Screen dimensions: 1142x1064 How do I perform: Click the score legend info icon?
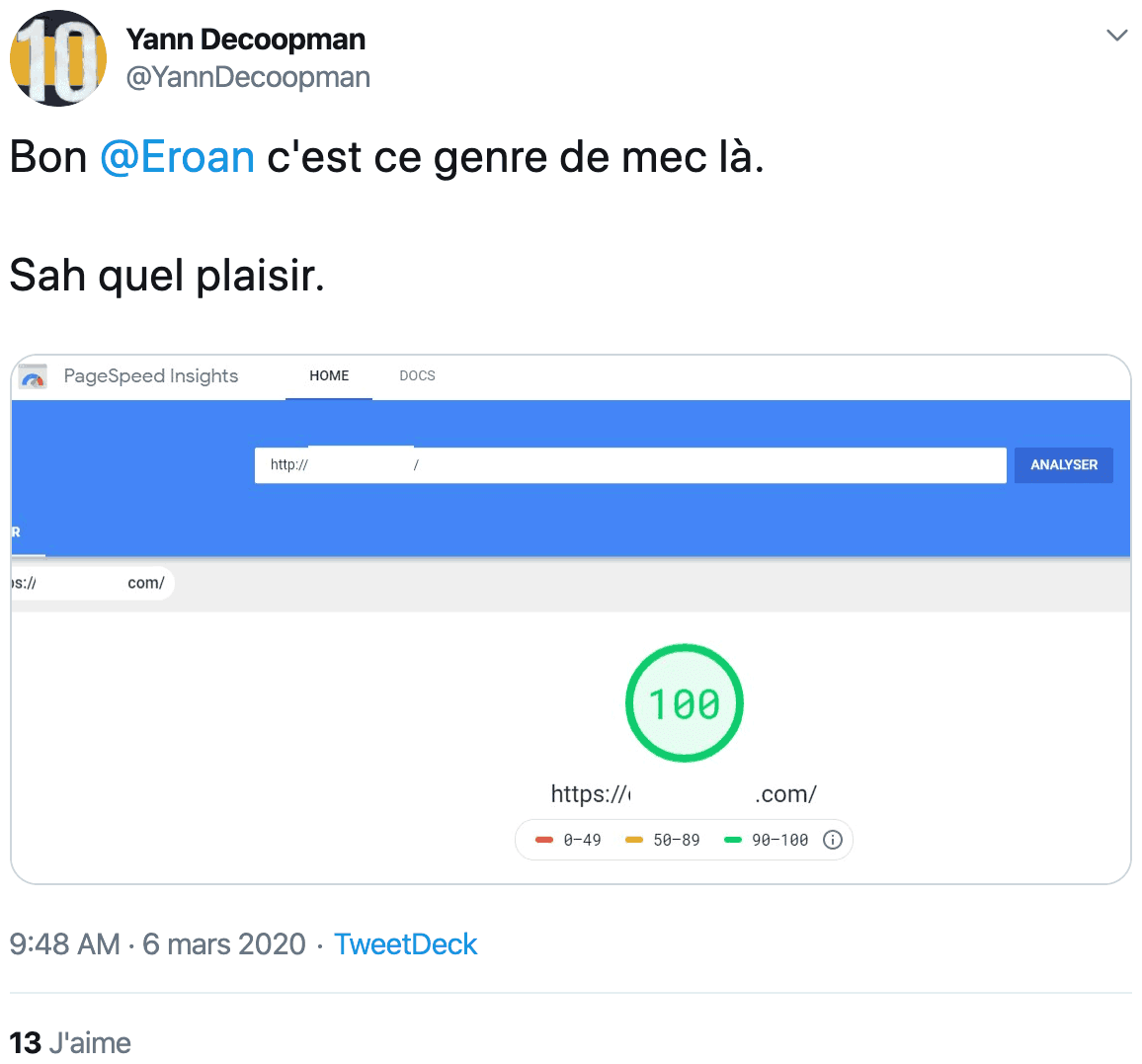point(833,840)
